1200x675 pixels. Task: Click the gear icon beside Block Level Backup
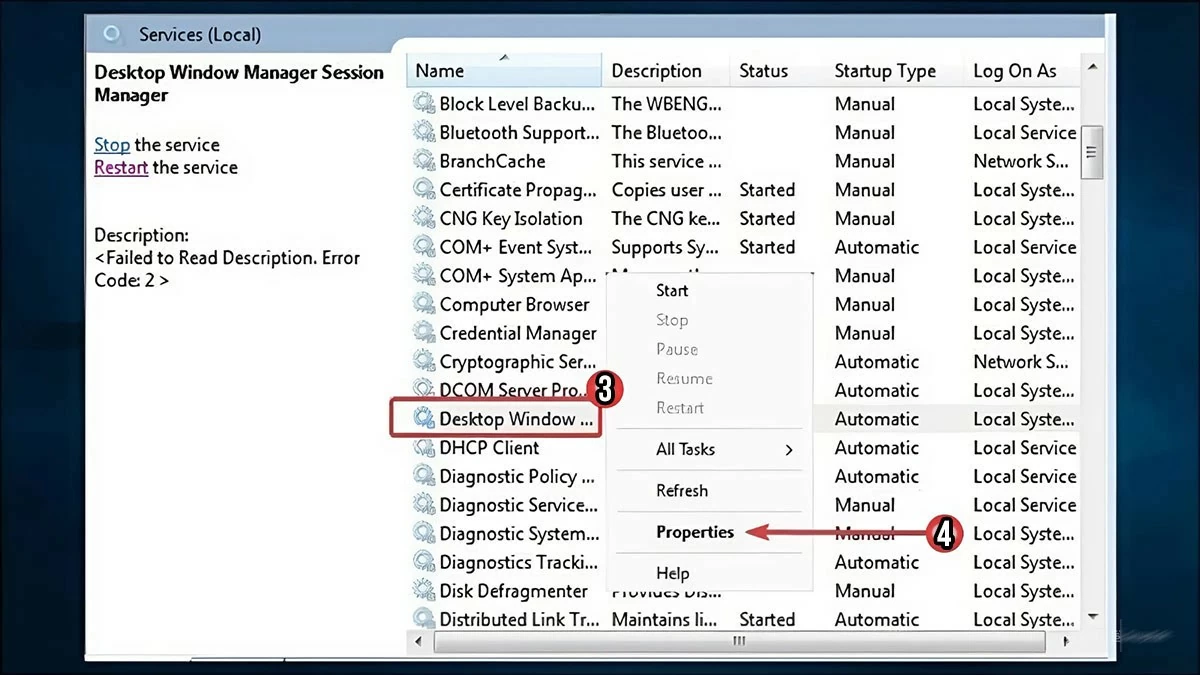pos(424,104)
